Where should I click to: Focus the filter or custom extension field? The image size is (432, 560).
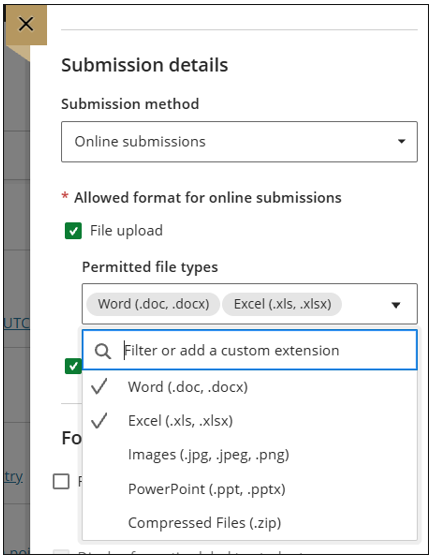tap(250, 350)
